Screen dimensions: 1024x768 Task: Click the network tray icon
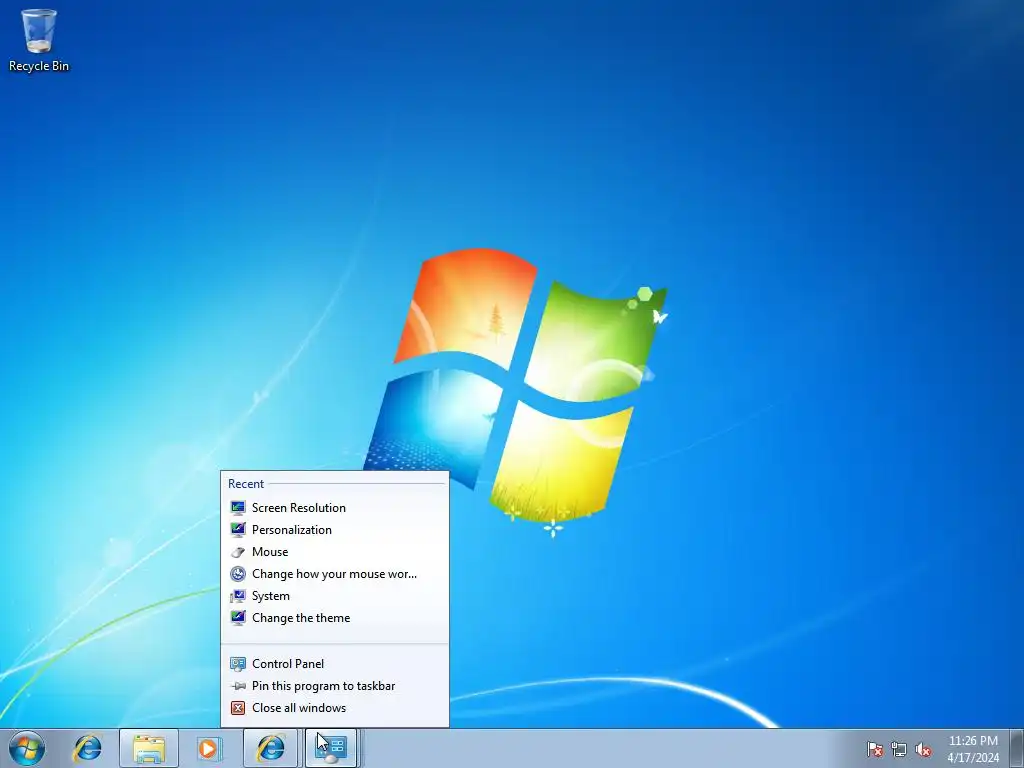click(x=899, y=749)
